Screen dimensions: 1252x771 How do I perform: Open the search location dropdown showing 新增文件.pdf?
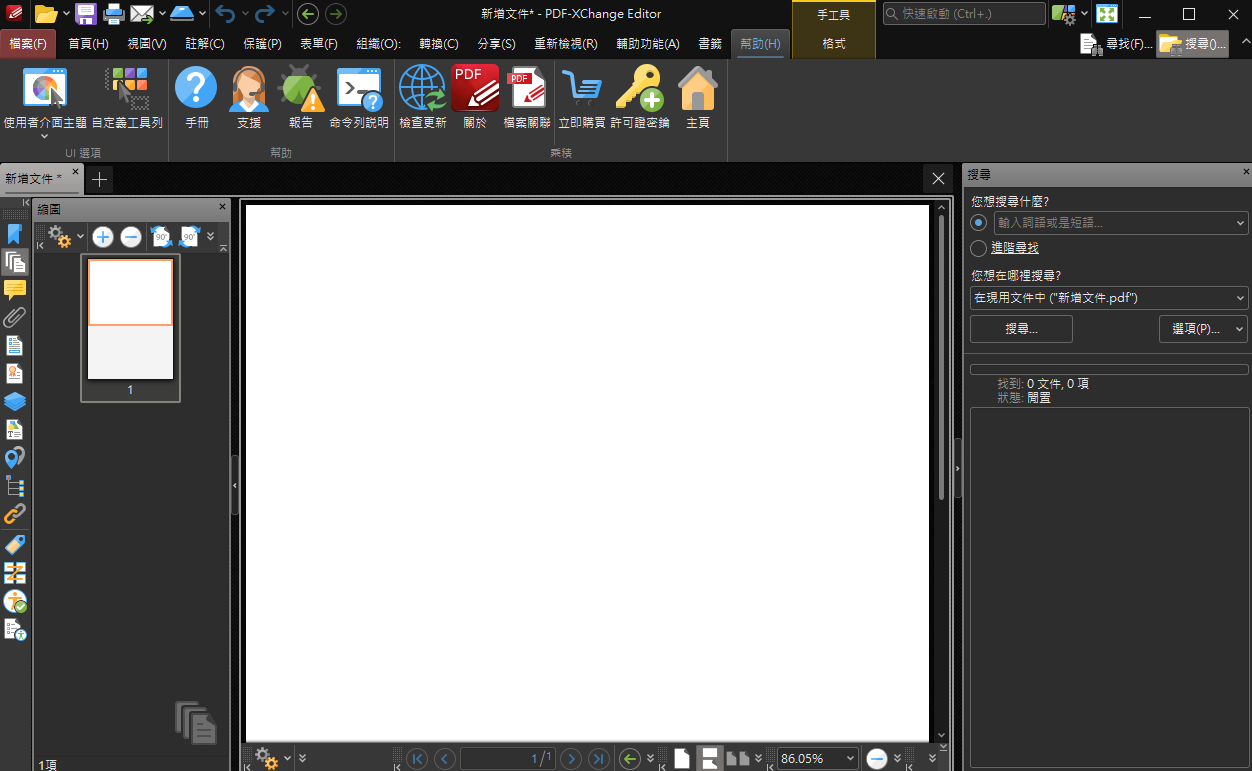pos(1108,297)
